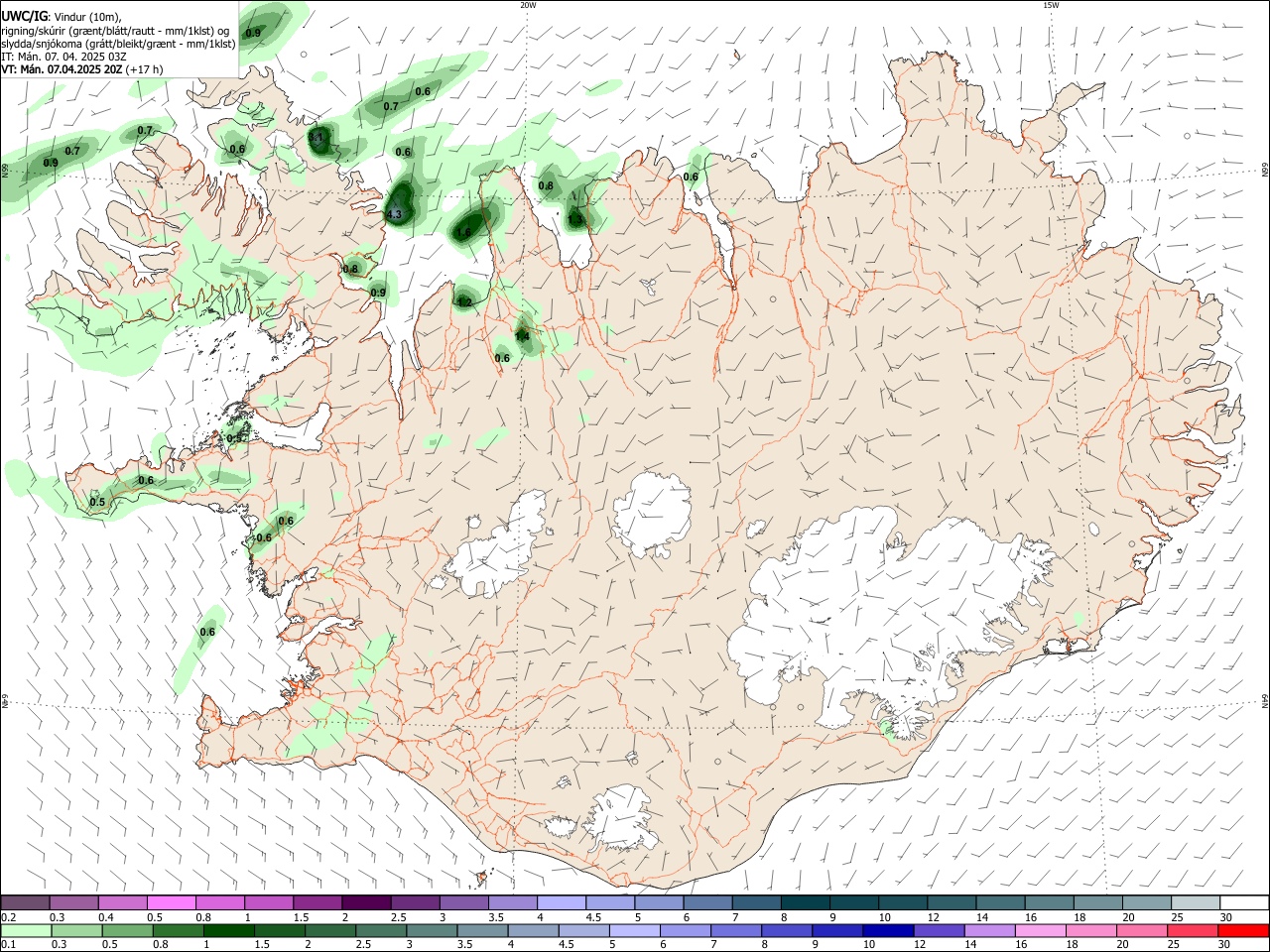
Task: Select the light violet swatch labeled 14 in bottom row
Action: pos(988,930)
